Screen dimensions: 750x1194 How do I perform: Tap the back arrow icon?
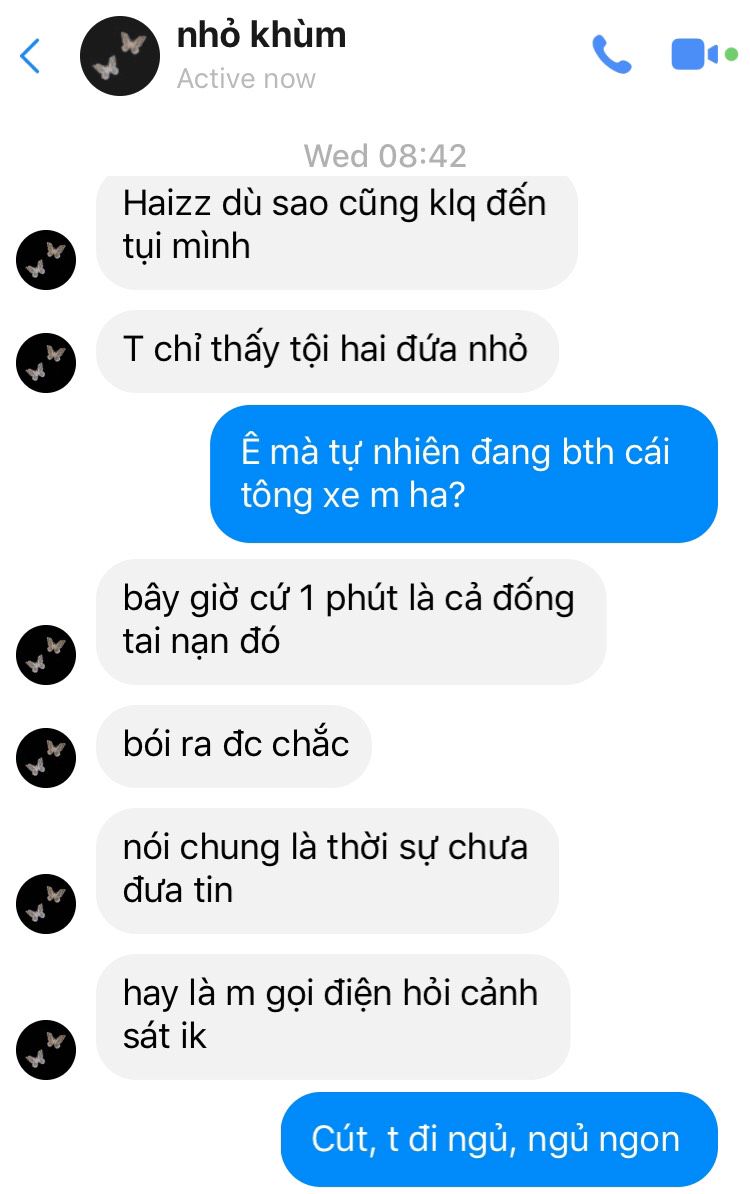[30, 56]
